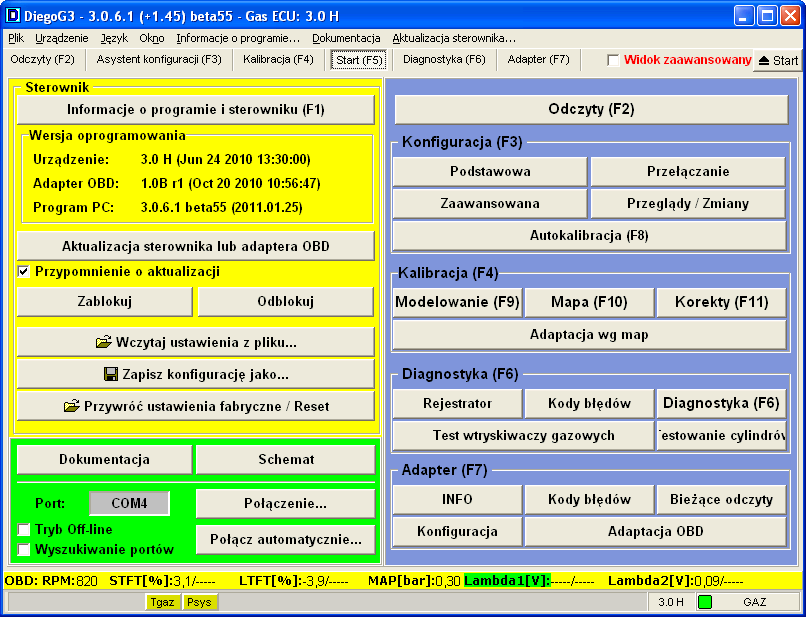This screenshot has width=806, height=617.
Task: Click the Zablokuj button
Action: 105,301
